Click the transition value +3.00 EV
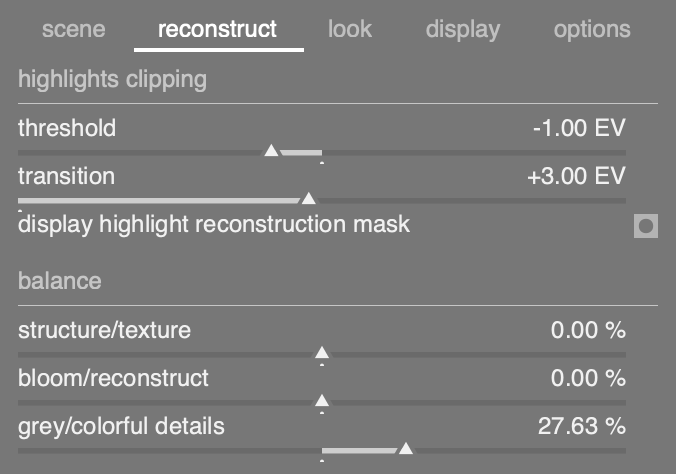The width and height of the screenshot is (676, 474). coord(576,176)
